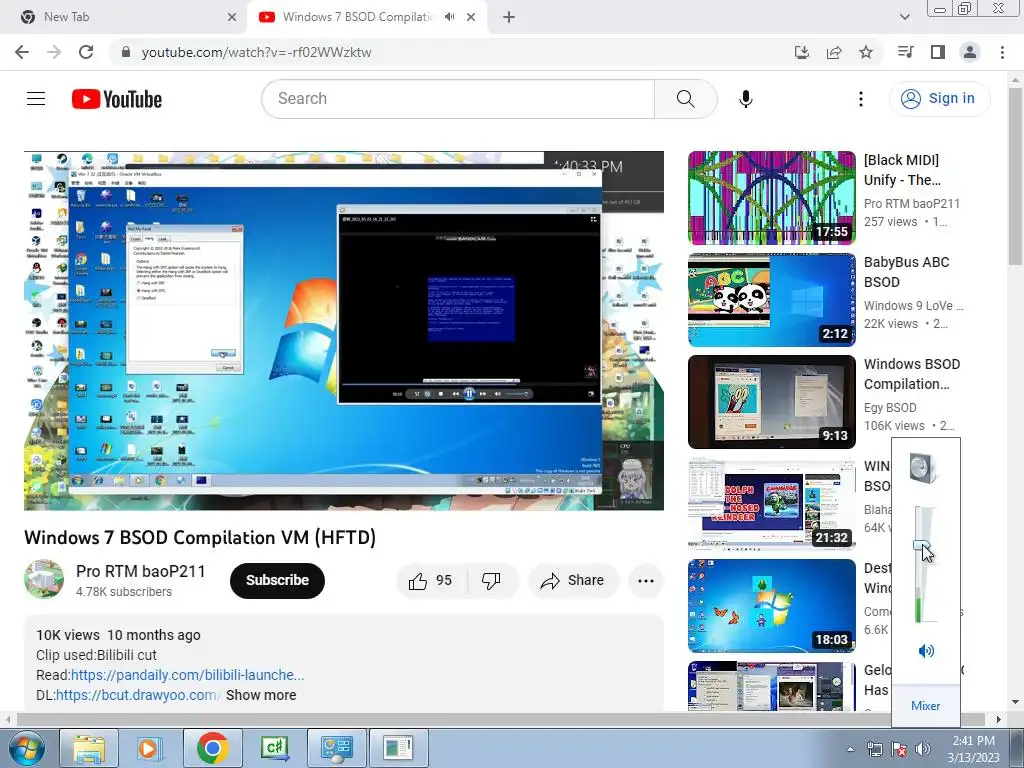Viewport: 1024px width, 768px height.
Task: Open the C# application in taskbar
Action: point(274,748)
